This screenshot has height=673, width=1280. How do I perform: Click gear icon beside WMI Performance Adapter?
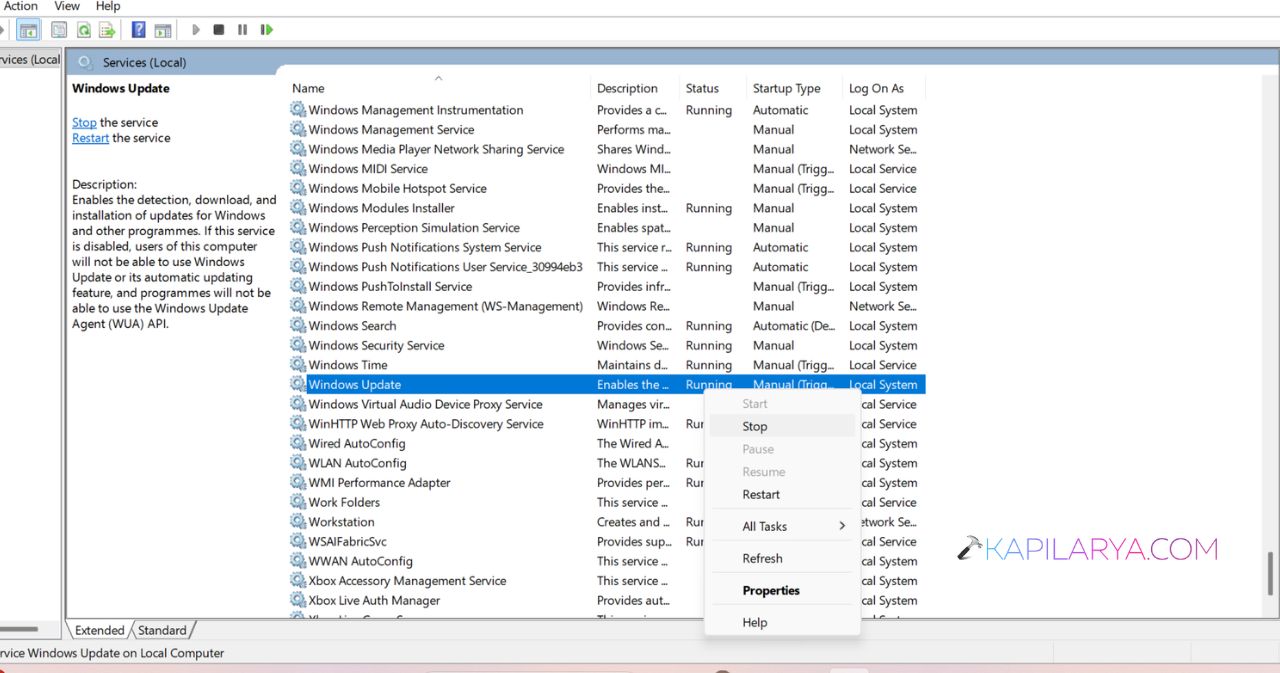click(x=298, y=482)
